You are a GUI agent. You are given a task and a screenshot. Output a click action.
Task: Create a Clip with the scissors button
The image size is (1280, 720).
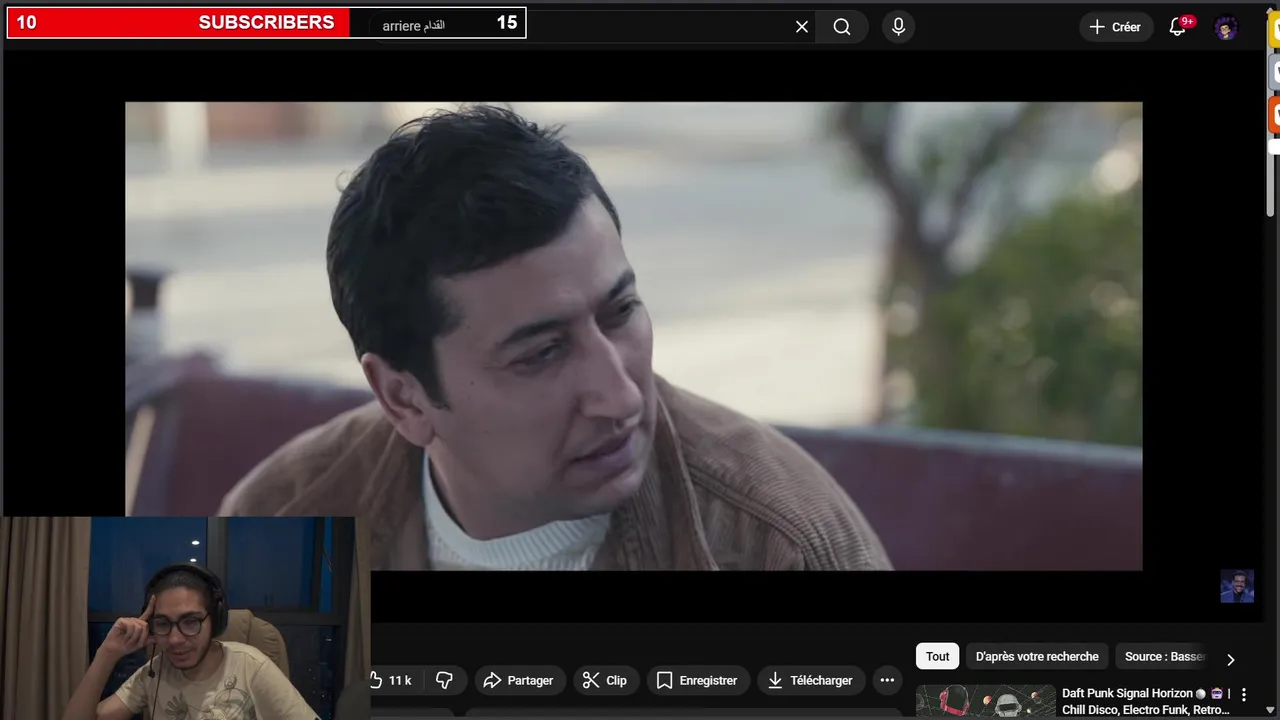(605, 680)
